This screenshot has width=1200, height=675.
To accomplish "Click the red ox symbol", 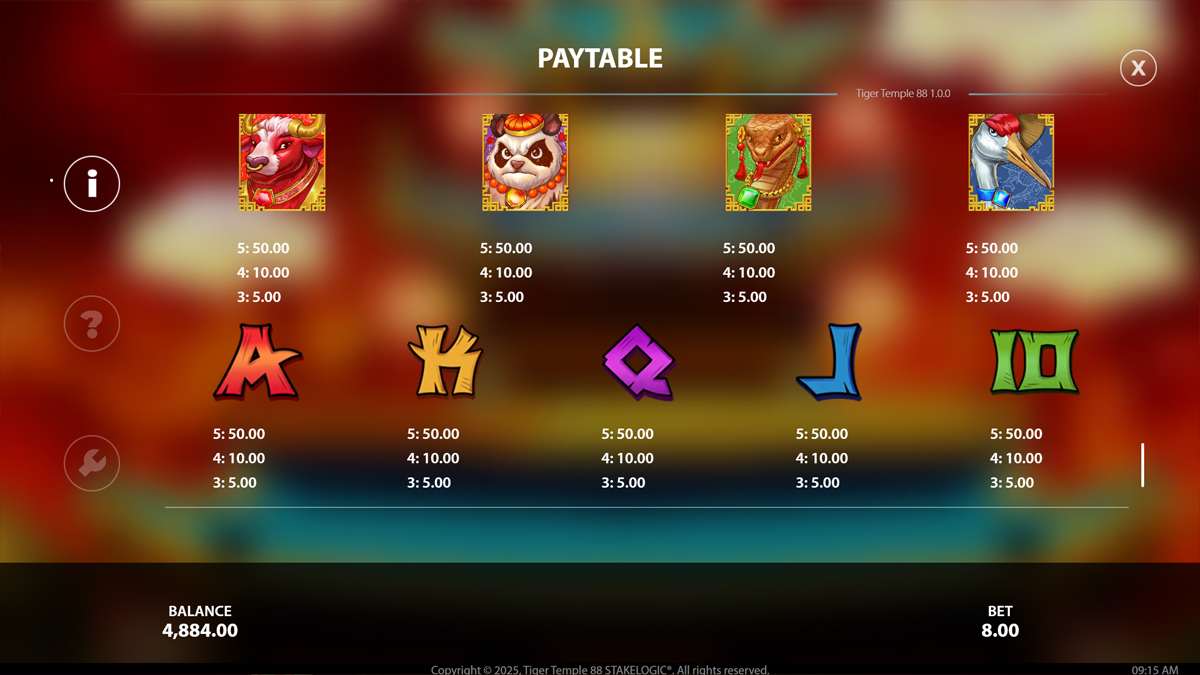I will point(282,162).
